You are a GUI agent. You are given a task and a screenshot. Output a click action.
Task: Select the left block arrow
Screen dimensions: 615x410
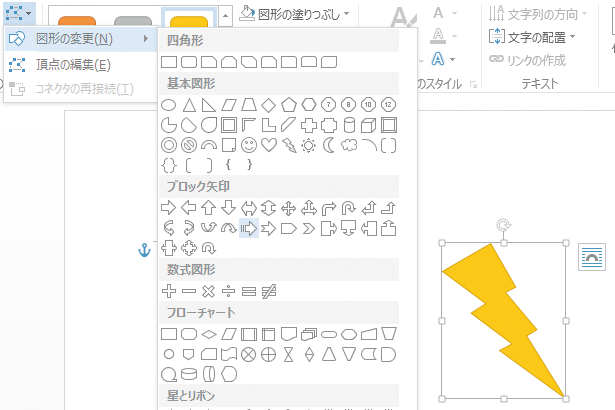[x=189, y=208]
